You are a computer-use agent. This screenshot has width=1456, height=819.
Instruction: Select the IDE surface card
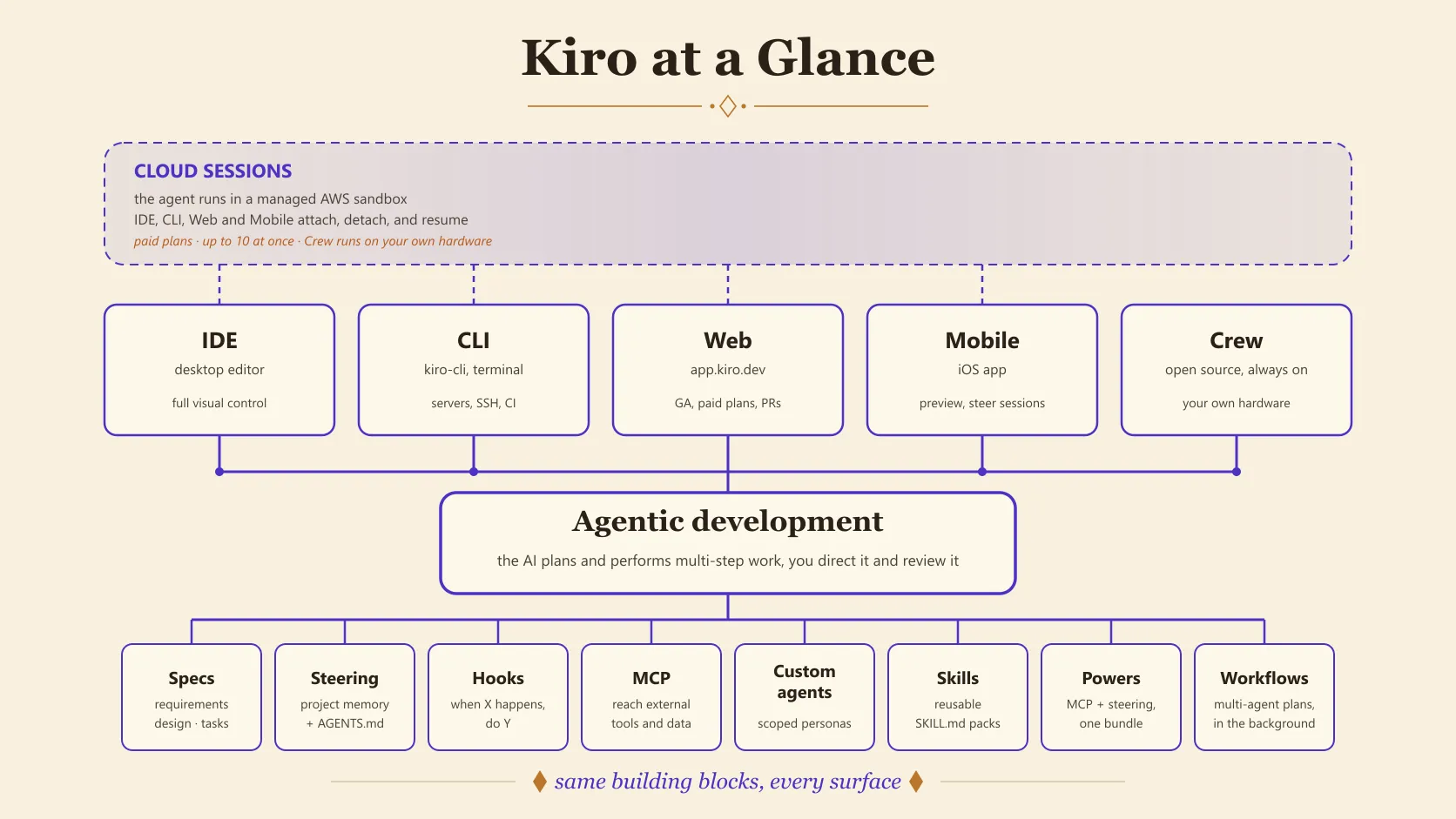(x=219, y=370)
